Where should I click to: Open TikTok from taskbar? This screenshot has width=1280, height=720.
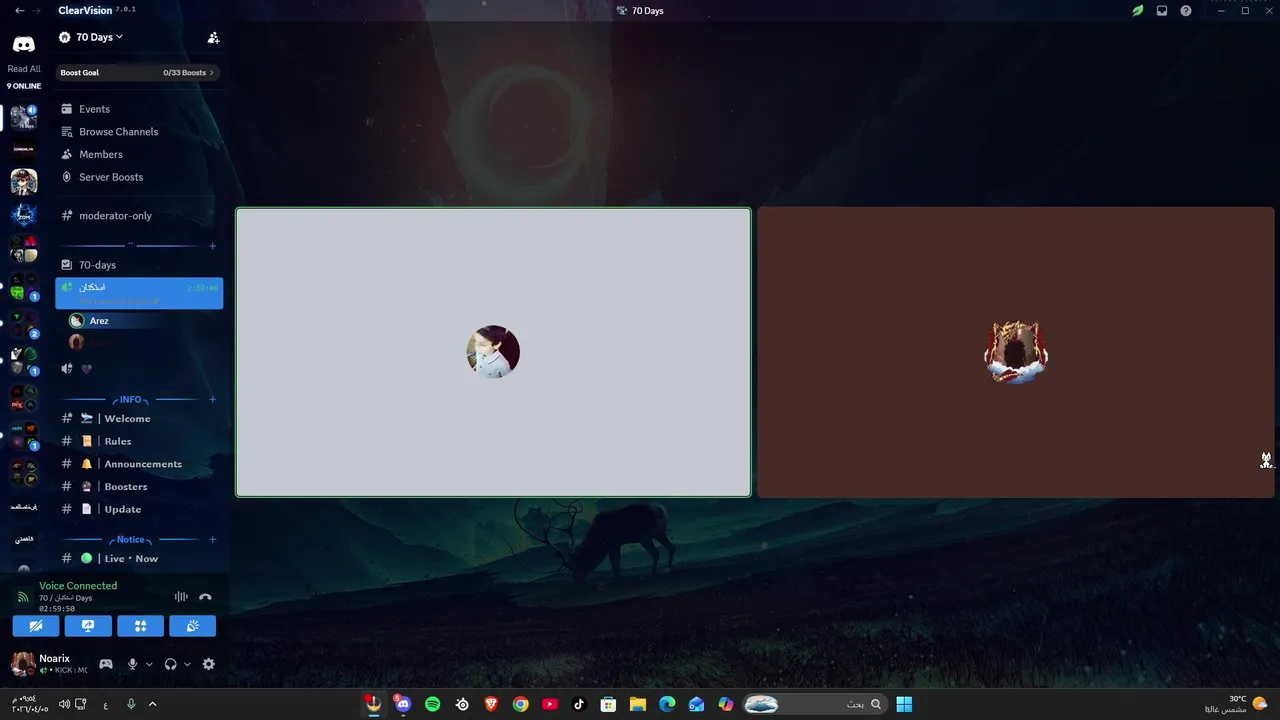pos(579,704)
